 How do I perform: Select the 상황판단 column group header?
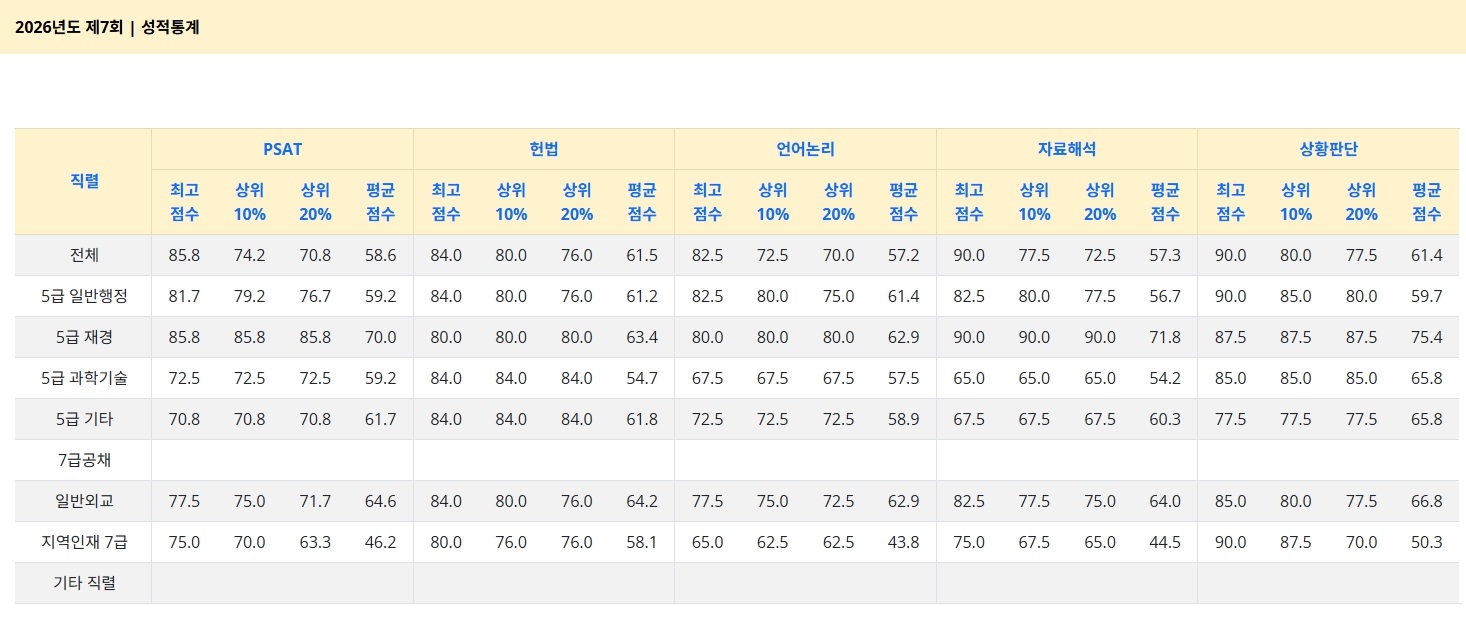click(1328, 149)
